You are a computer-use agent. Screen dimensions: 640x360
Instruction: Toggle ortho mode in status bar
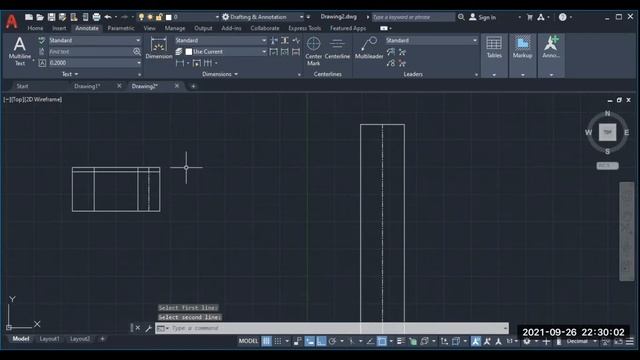coord(321,341)
